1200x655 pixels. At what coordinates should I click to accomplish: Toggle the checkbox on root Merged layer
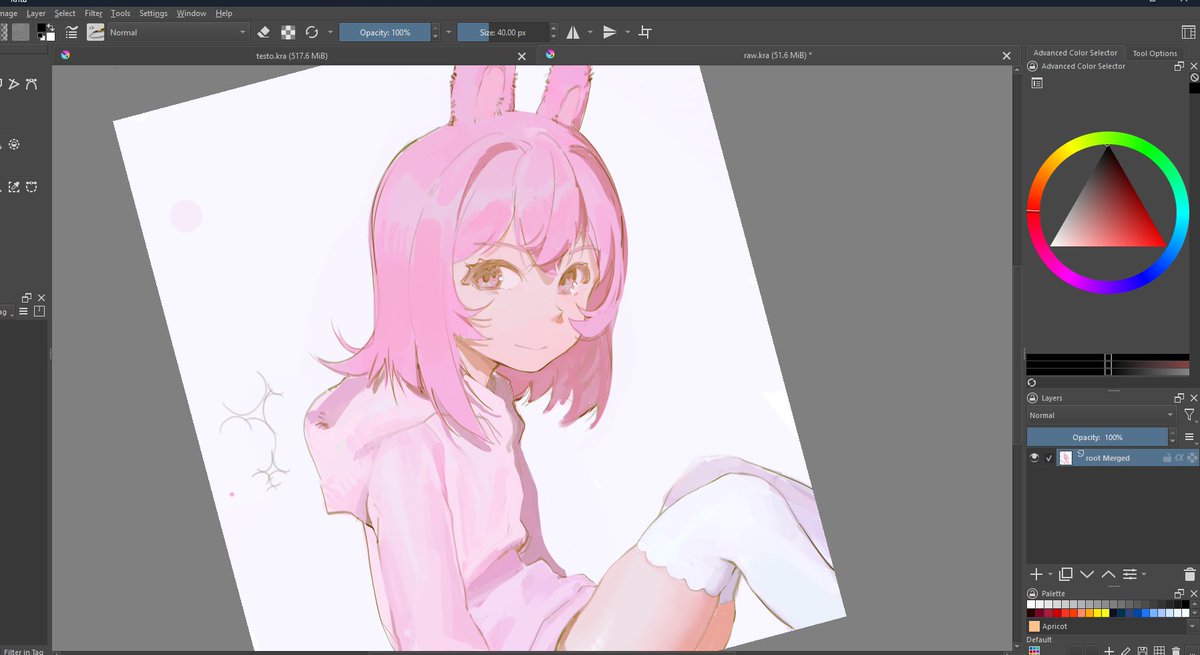(x=1049, y=458)
